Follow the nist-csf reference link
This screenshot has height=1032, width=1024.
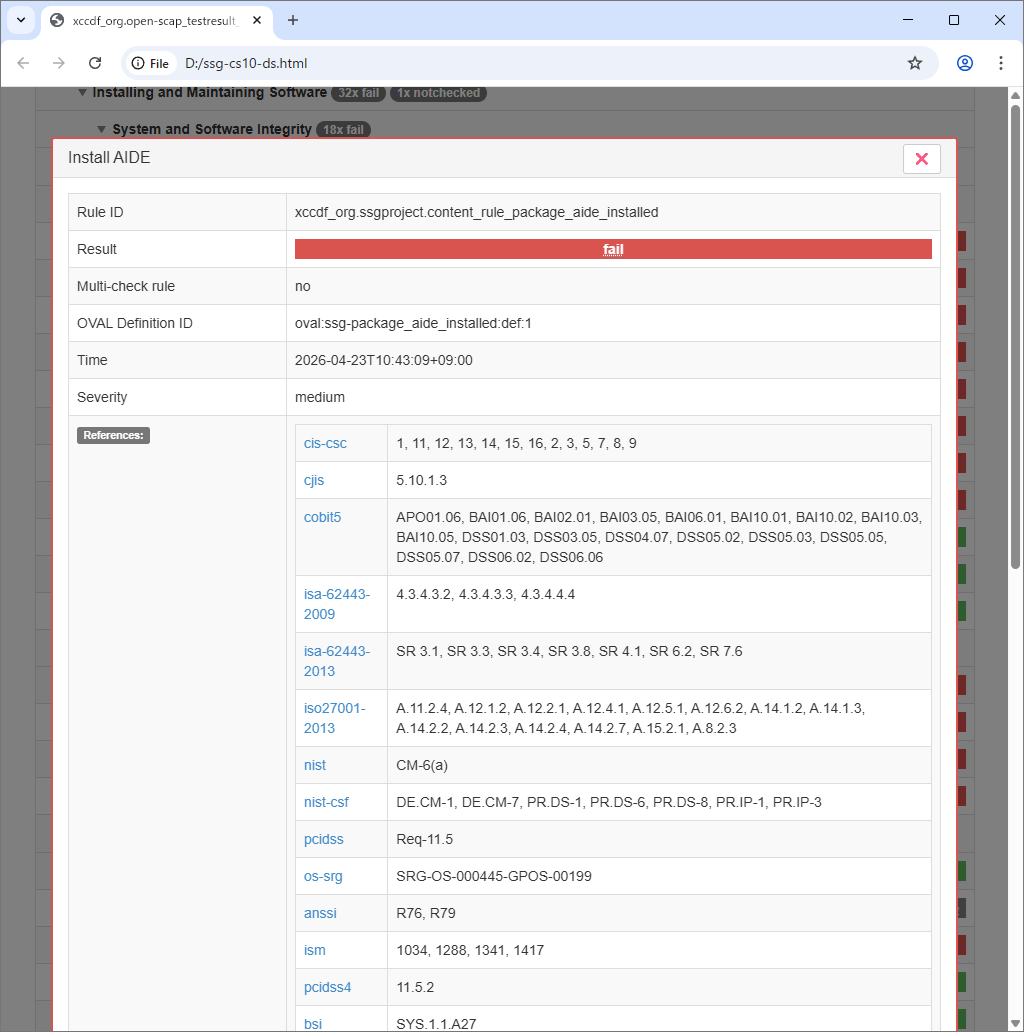pos(326,802)
